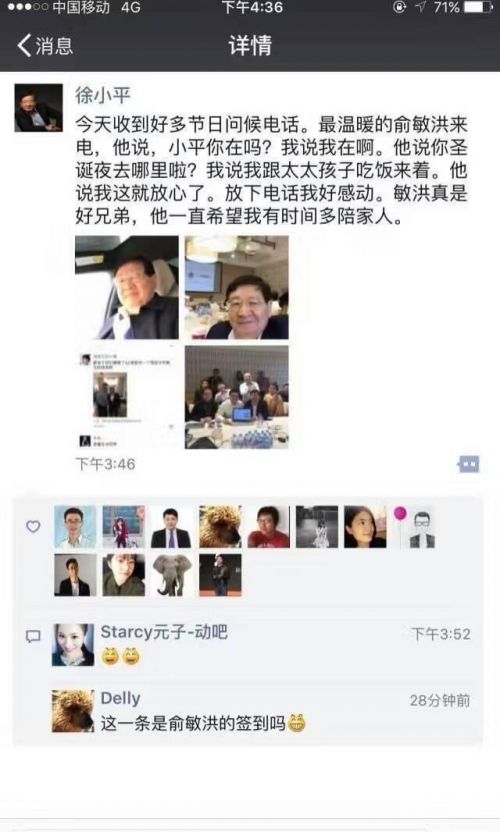This screenshot has width=500, height=832.
Task: Tap the comment speech bubble icon
Action: coord(33,636)
